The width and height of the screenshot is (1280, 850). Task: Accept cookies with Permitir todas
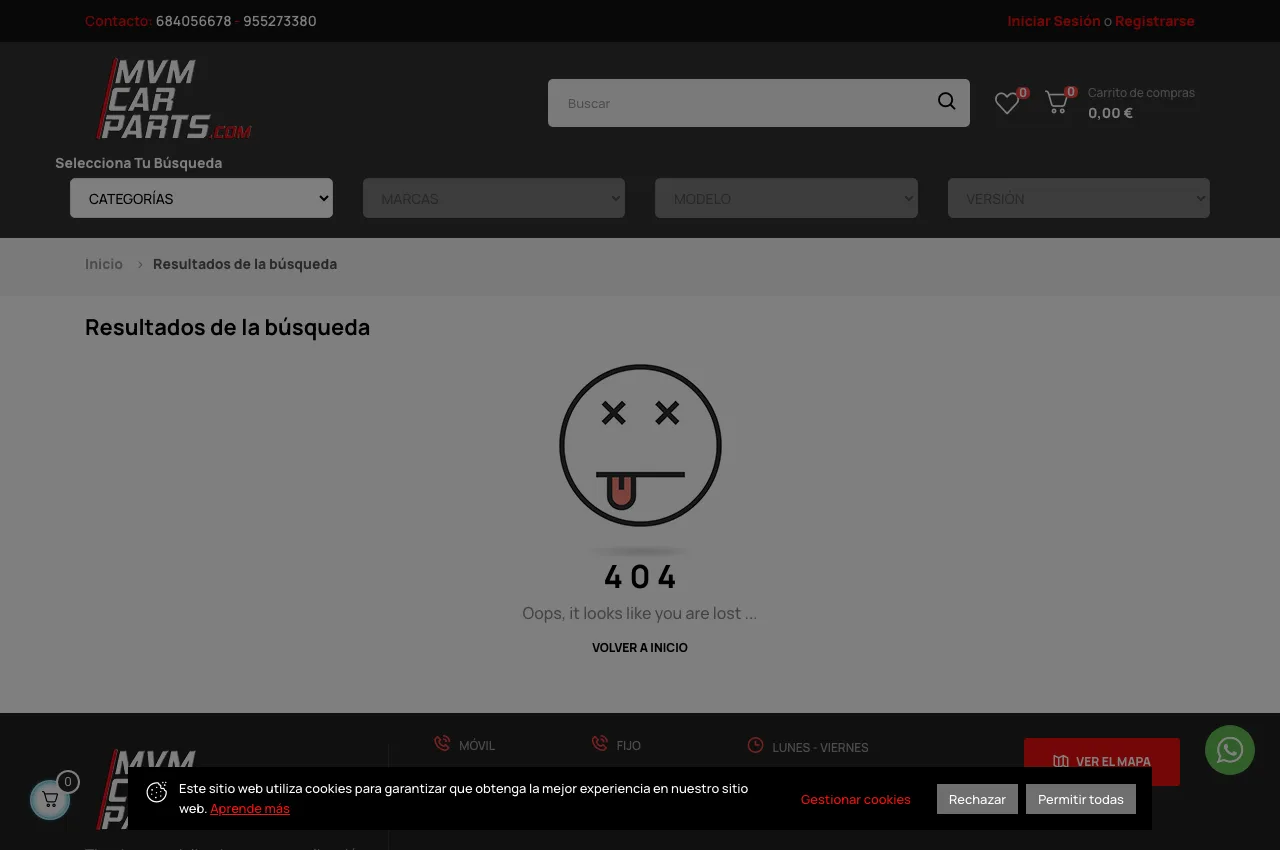[x=1081, y=799]
